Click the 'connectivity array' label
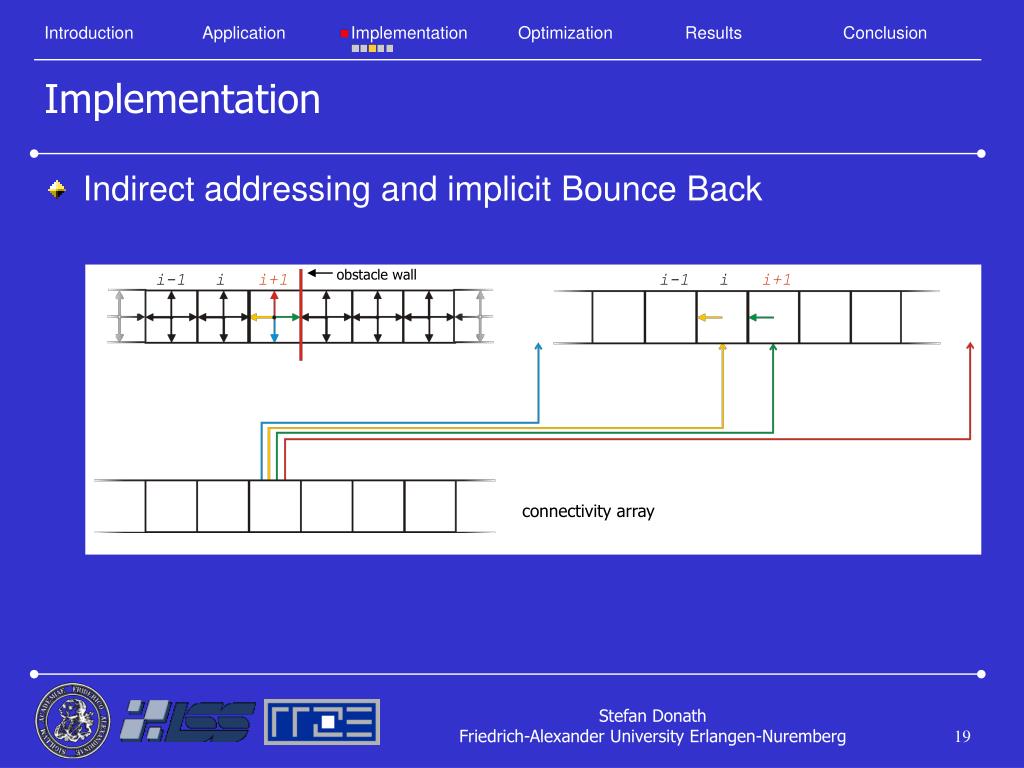1024x768 pixels. click(588, 511)
